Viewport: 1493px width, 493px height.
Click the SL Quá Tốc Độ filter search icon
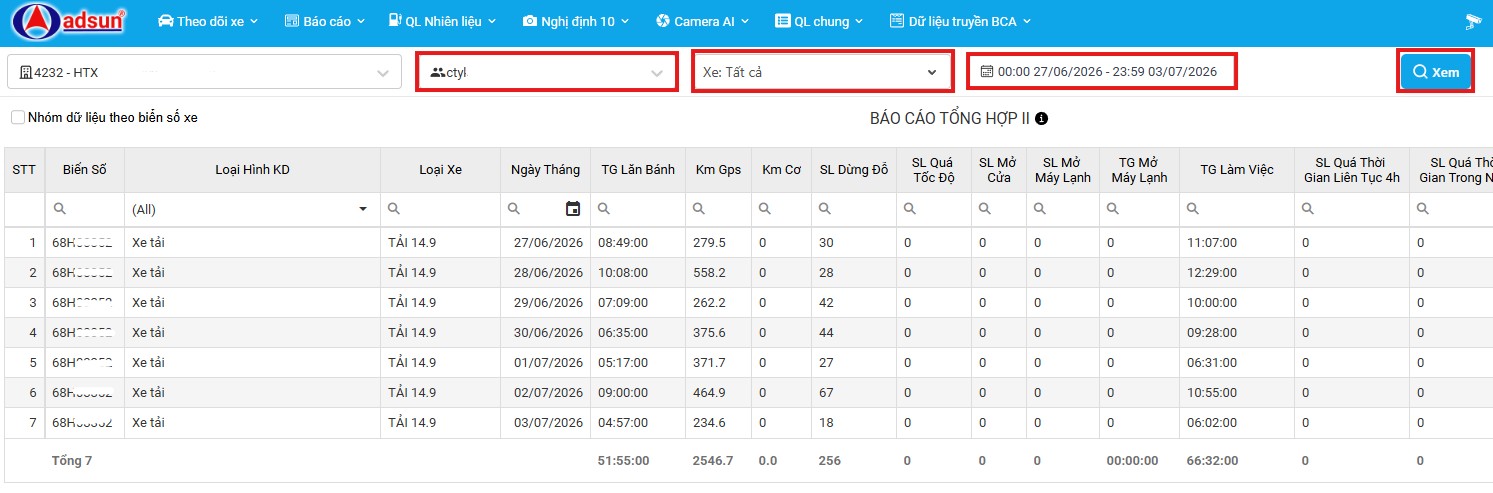click(910, 209)
